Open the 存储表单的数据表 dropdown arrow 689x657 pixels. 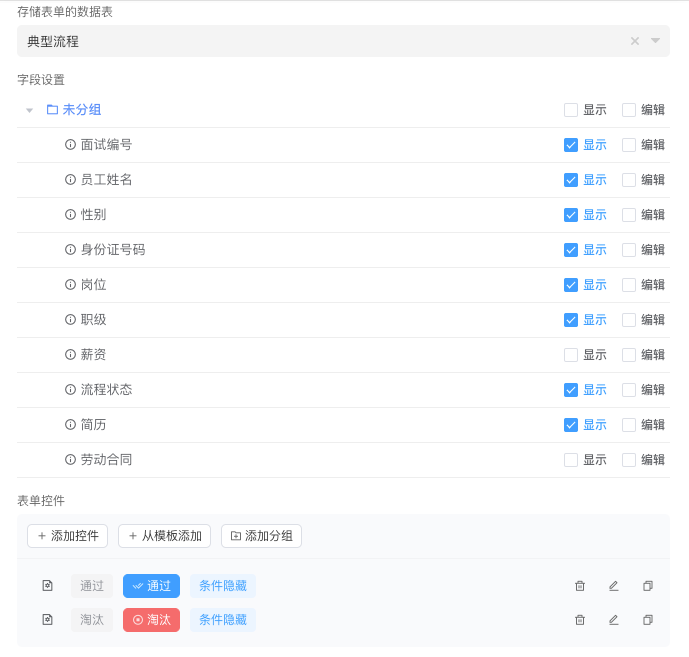click(656, 41)
